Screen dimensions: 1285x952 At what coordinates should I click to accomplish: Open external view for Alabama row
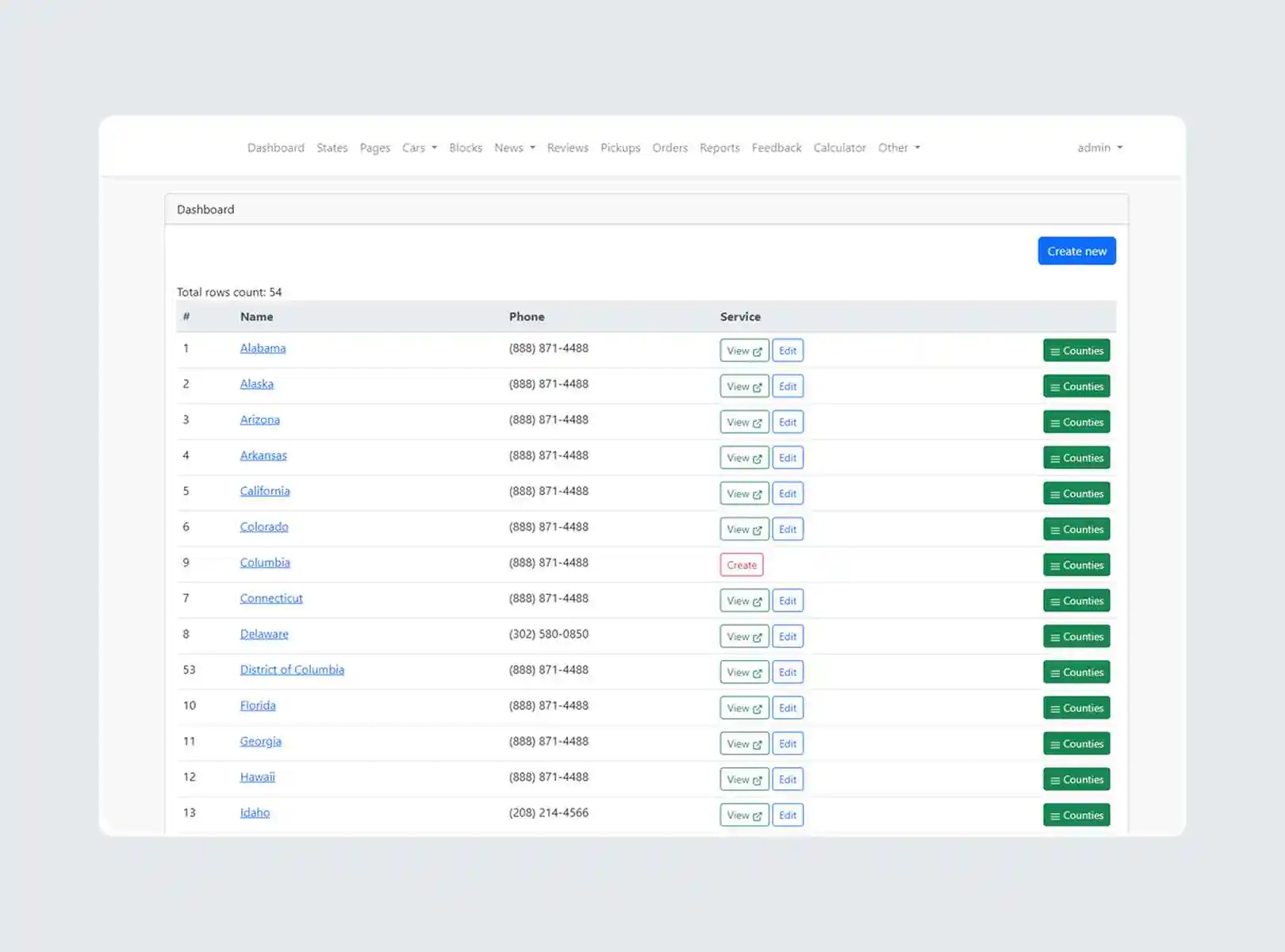tap(744, 351)
